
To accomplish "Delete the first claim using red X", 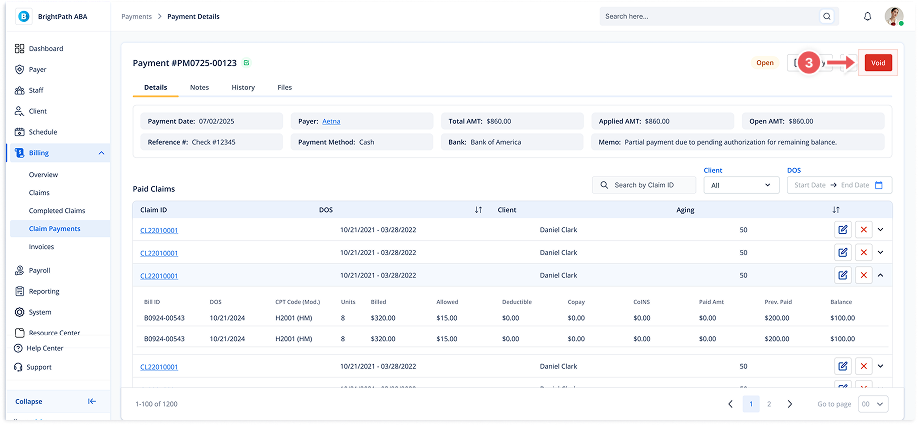I will 862,229.
